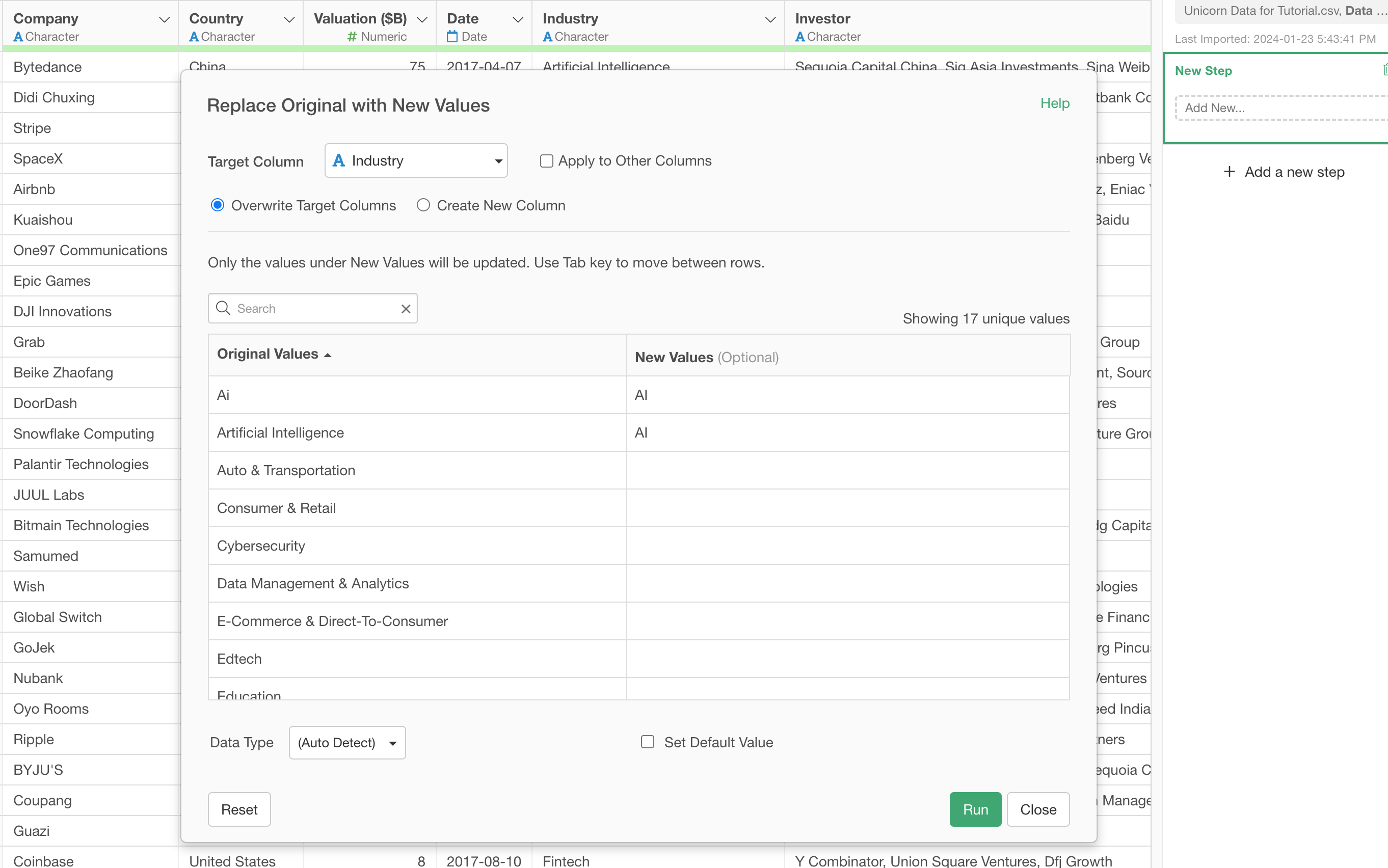The width and height of the screenshot is (1388, 868).
Task: Click the green Run button
Action: [975, 809]
